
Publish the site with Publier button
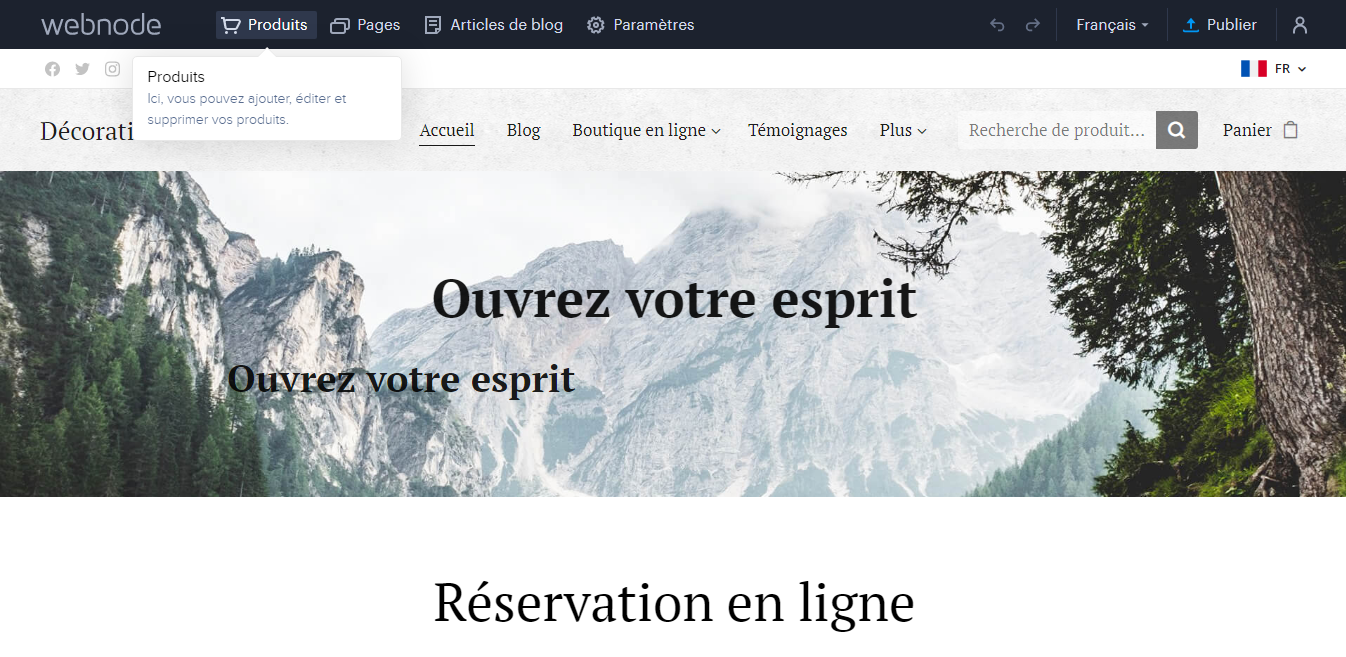tap(1219, 25)
